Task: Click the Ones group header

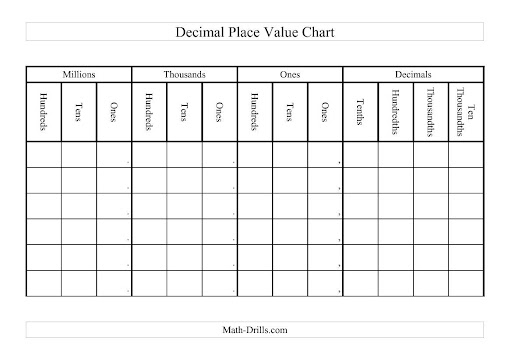Action: click(x=290, y=74)
